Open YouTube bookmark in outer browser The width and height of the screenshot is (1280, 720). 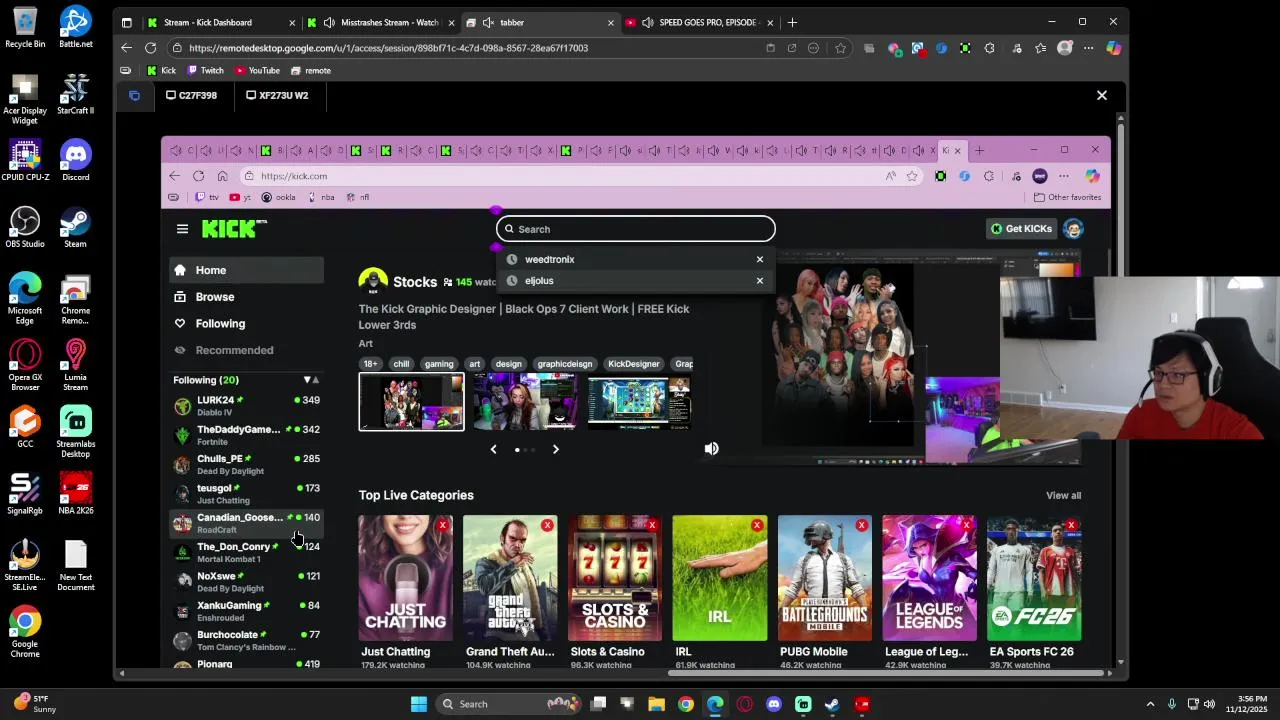(257, 70)
